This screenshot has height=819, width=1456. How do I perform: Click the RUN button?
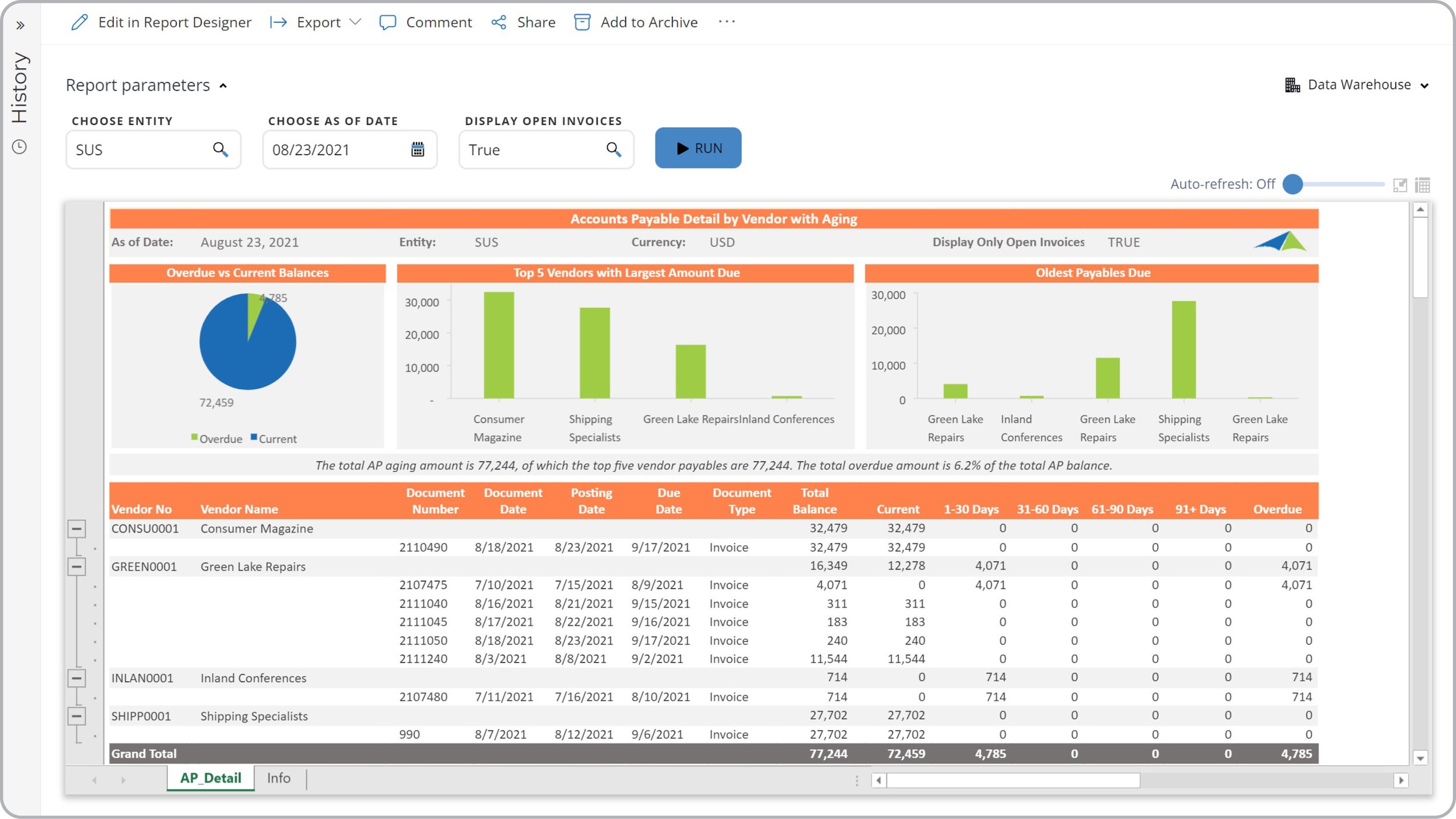698,148
